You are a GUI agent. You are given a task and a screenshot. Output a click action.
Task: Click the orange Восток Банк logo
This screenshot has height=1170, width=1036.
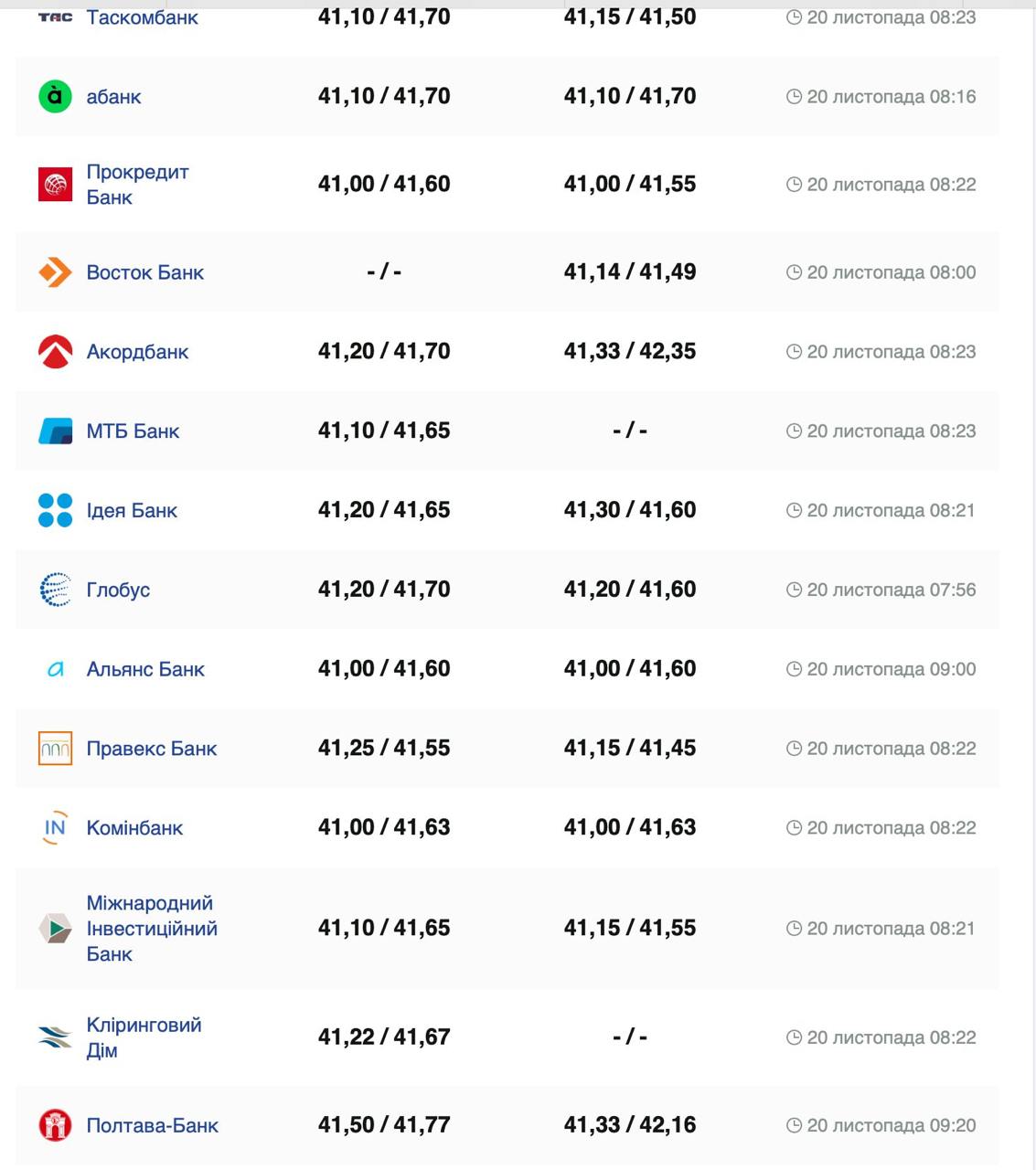(55, 272)
